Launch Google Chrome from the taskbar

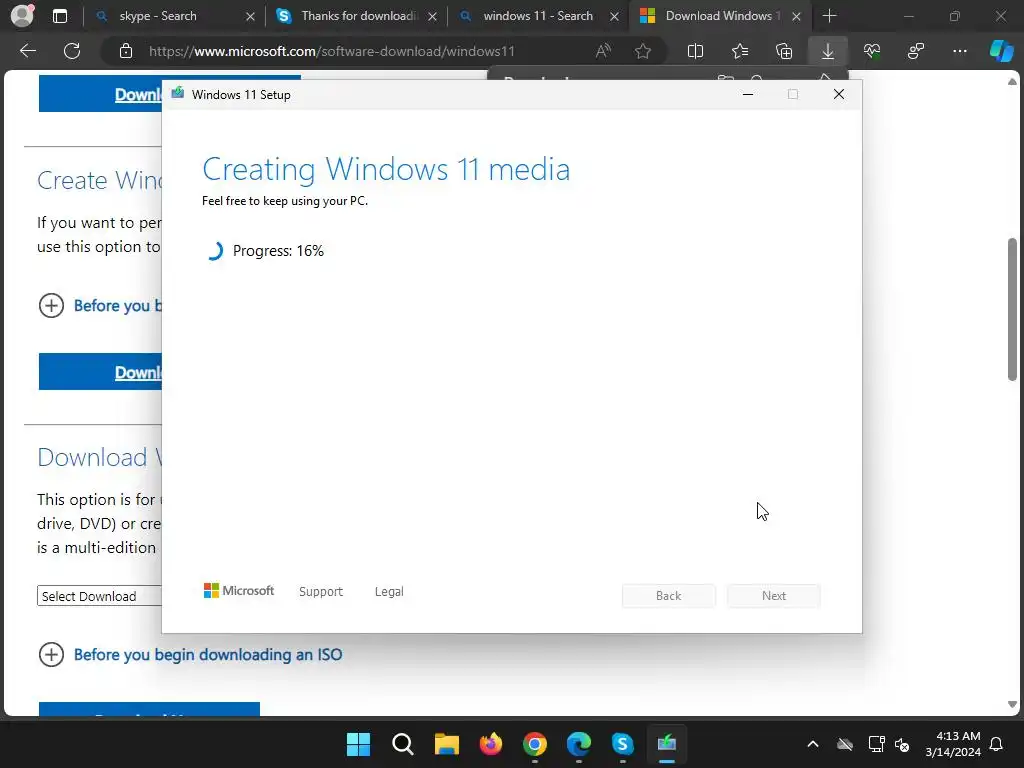coord(534,744)
